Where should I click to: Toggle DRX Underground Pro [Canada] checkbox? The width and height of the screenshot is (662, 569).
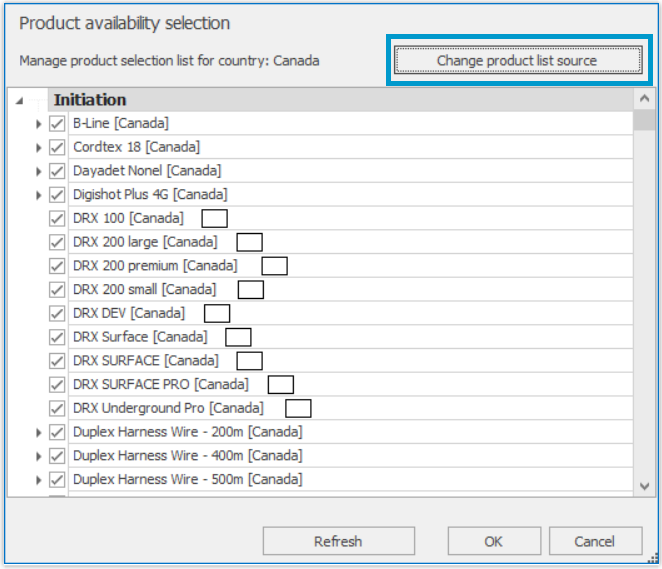tap(57, 409)
